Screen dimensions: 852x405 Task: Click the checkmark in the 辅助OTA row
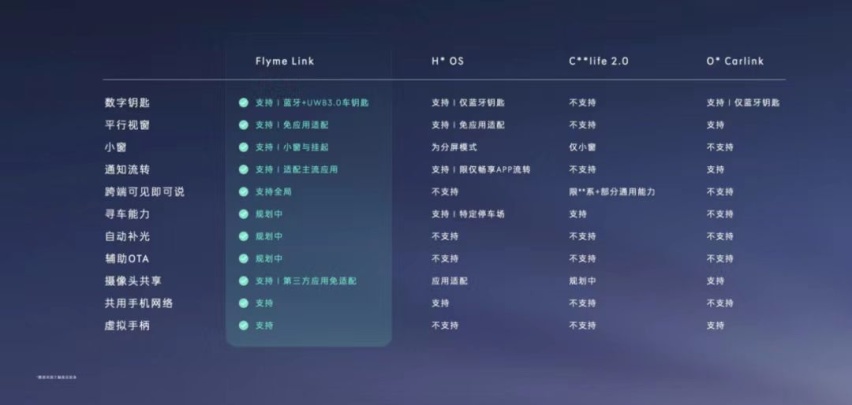243,258
